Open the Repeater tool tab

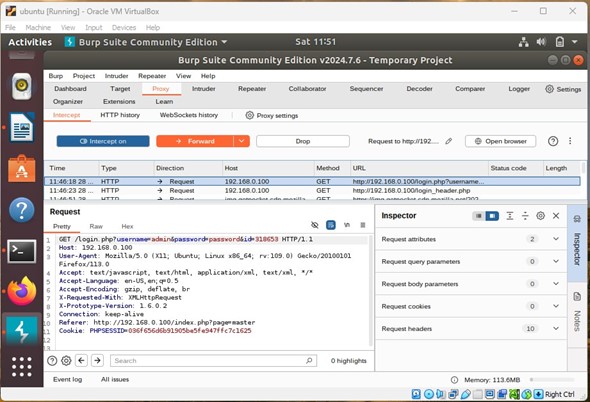[252, 89]
